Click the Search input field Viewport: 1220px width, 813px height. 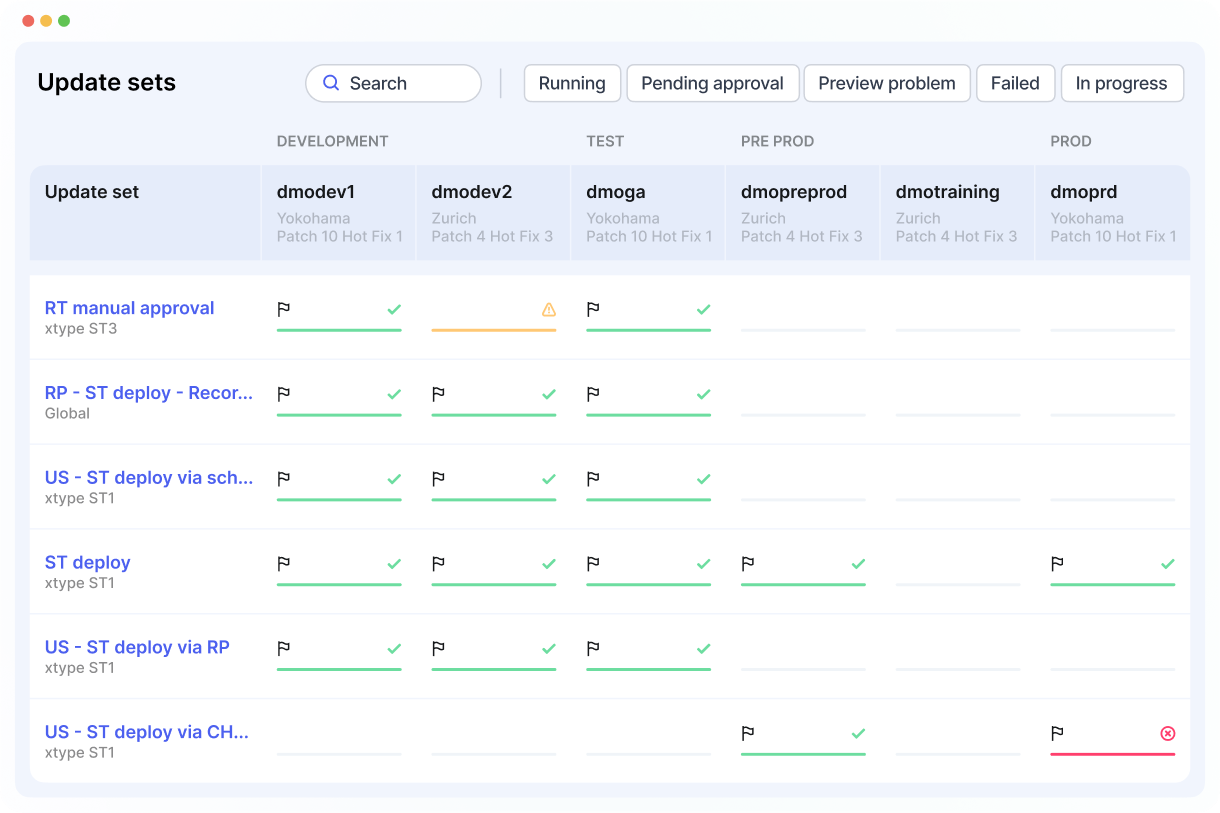tap(393, 83)
